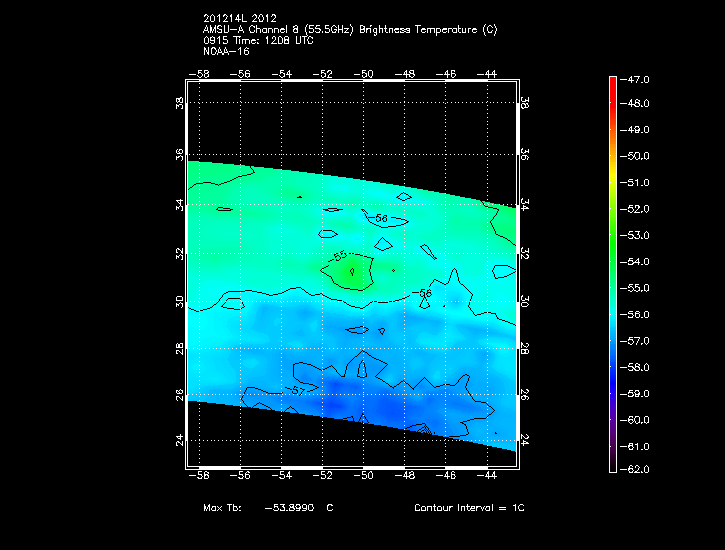
Task: Click the -44 longitude label on the bottom axis
Action: pos(489,479)
